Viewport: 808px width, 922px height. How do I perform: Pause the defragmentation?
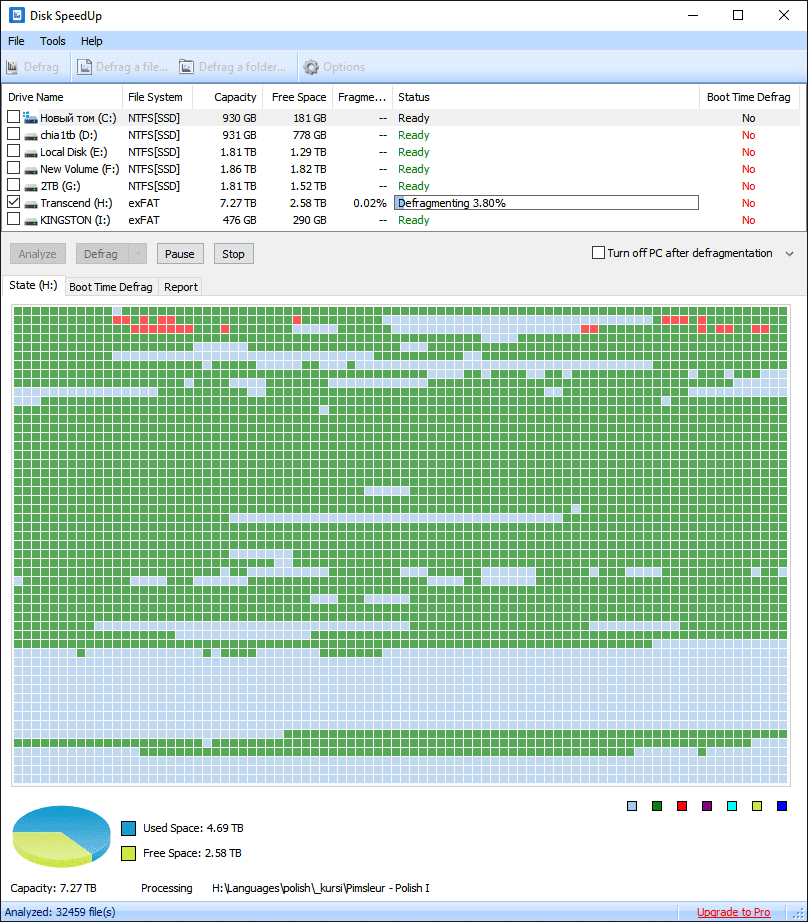(179, 254)
